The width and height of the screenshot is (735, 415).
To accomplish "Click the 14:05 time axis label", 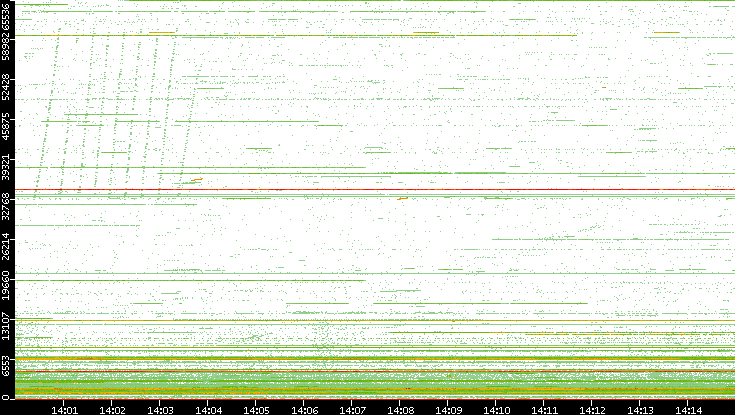I will [x=257, y=408].
